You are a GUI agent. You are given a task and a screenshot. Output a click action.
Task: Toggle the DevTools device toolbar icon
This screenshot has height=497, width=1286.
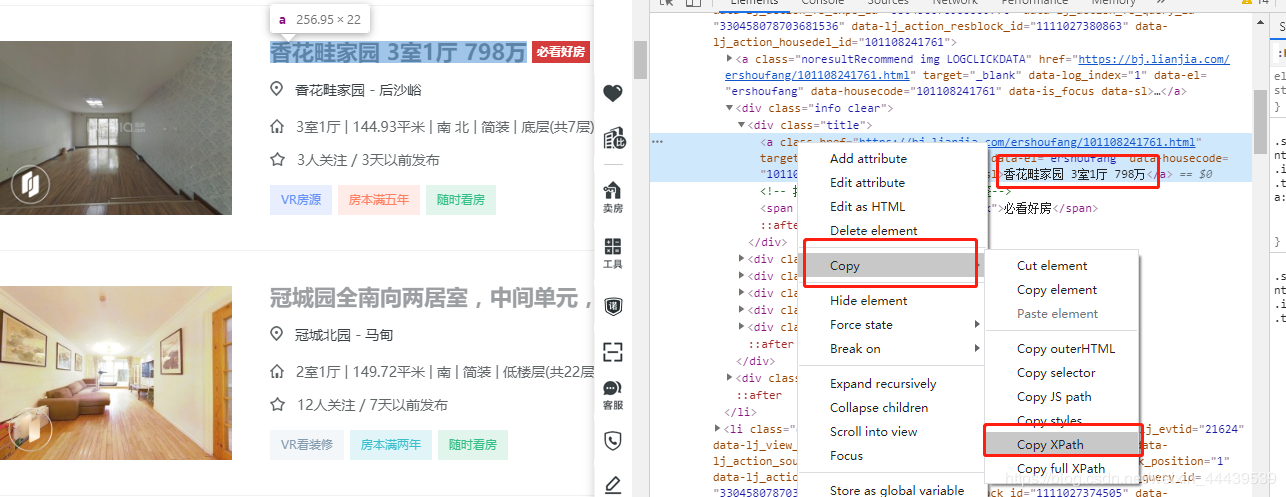[691, 3]
